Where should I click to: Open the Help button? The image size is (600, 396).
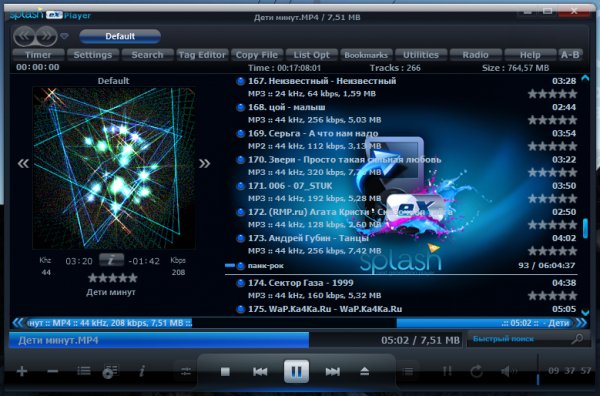tap(530, 55)
